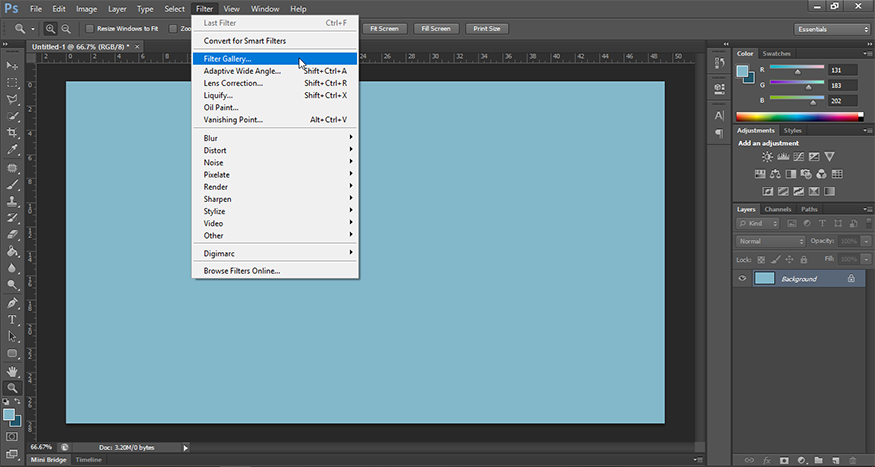
Task: Select the Paint Bucket tool
Action: point(12,252)
